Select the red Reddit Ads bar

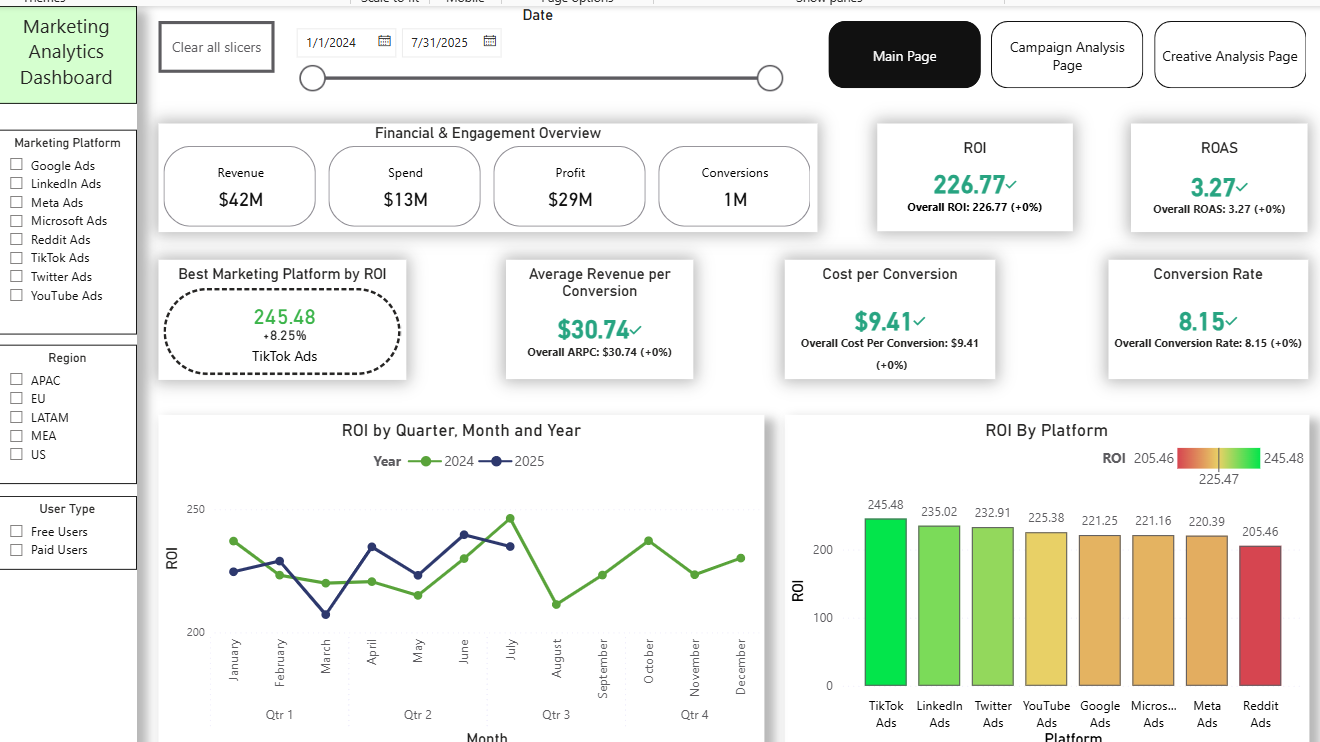point(1260,615)
